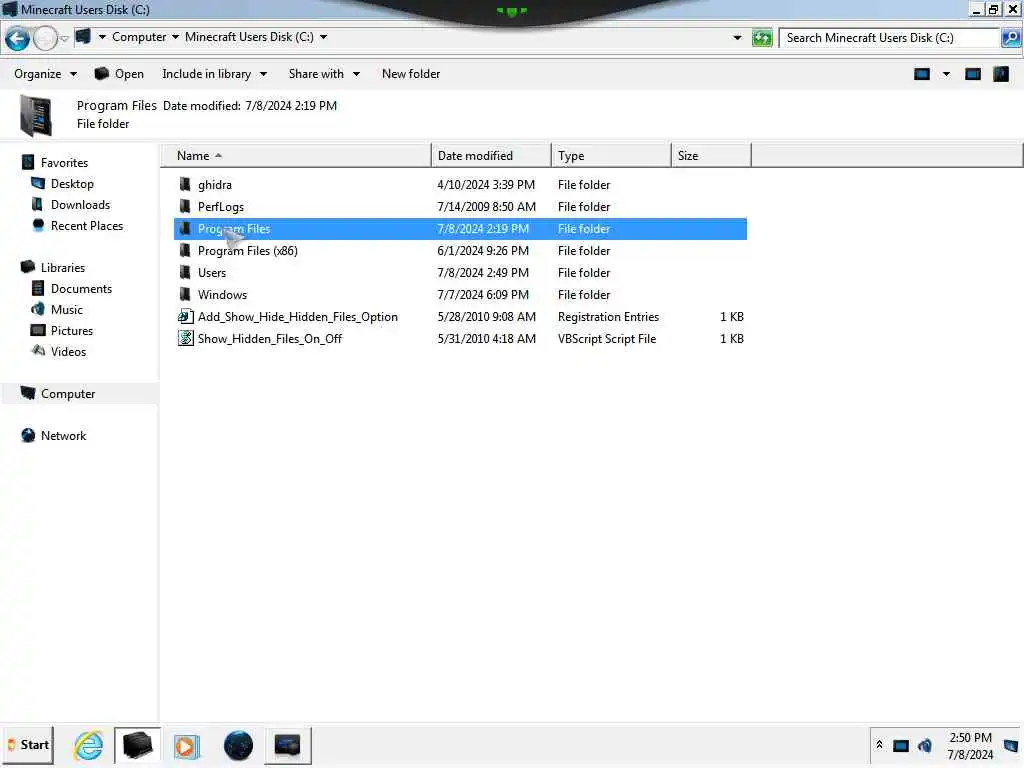Image resolution: width=1024 pixels, height=768 pixels.
Task: Click the VBScript Script File type cell
Action: pyautogui.click(x=607, y=338)
